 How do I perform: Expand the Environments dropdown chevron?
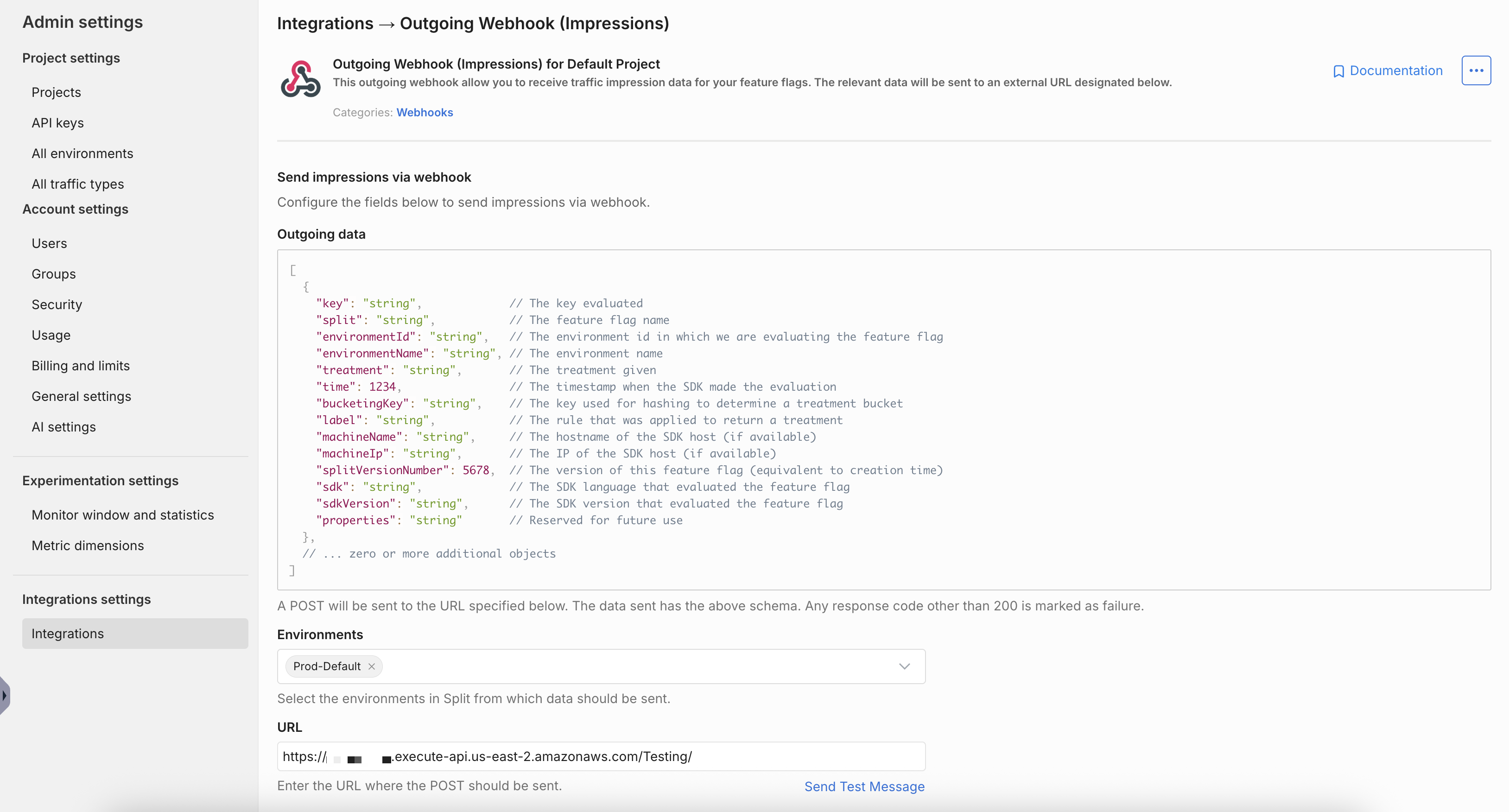click(x=904, y=666)
